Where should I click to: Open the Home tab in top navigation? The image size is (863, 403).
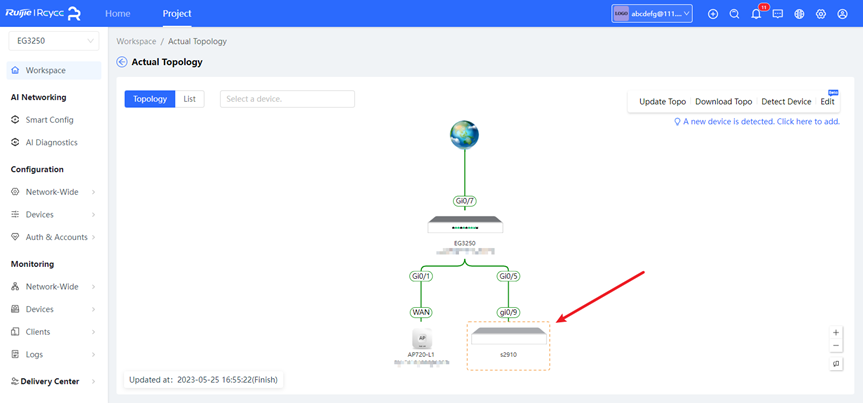118,14
